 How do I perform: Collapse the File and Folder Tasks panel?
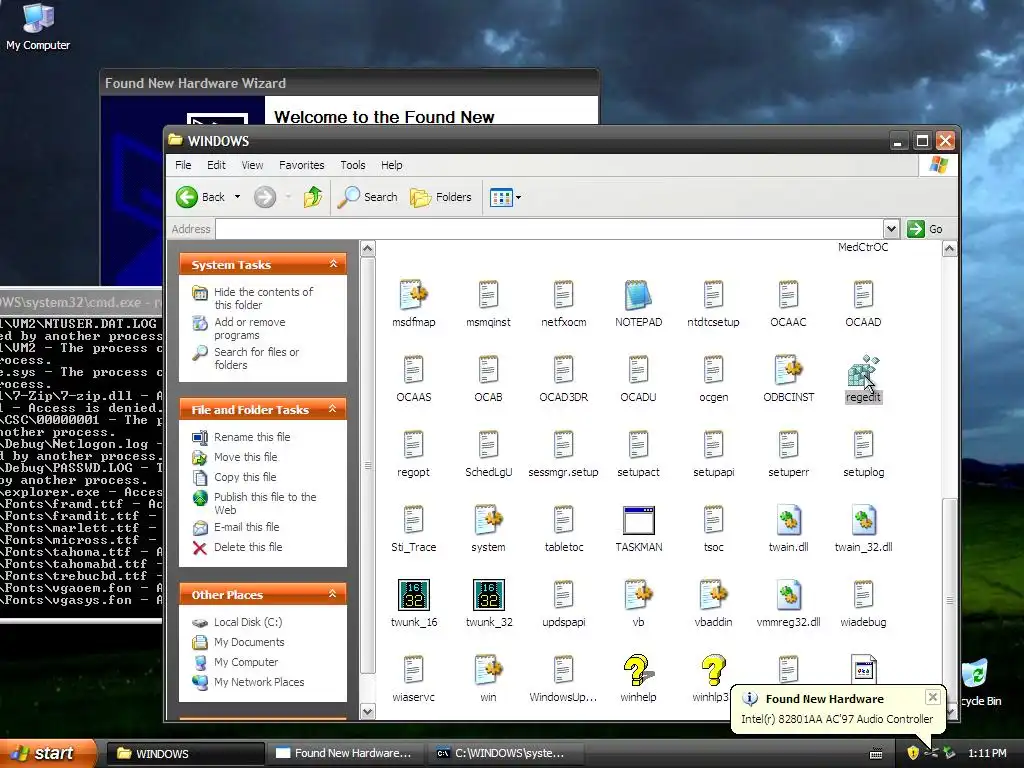click(333, 409)
